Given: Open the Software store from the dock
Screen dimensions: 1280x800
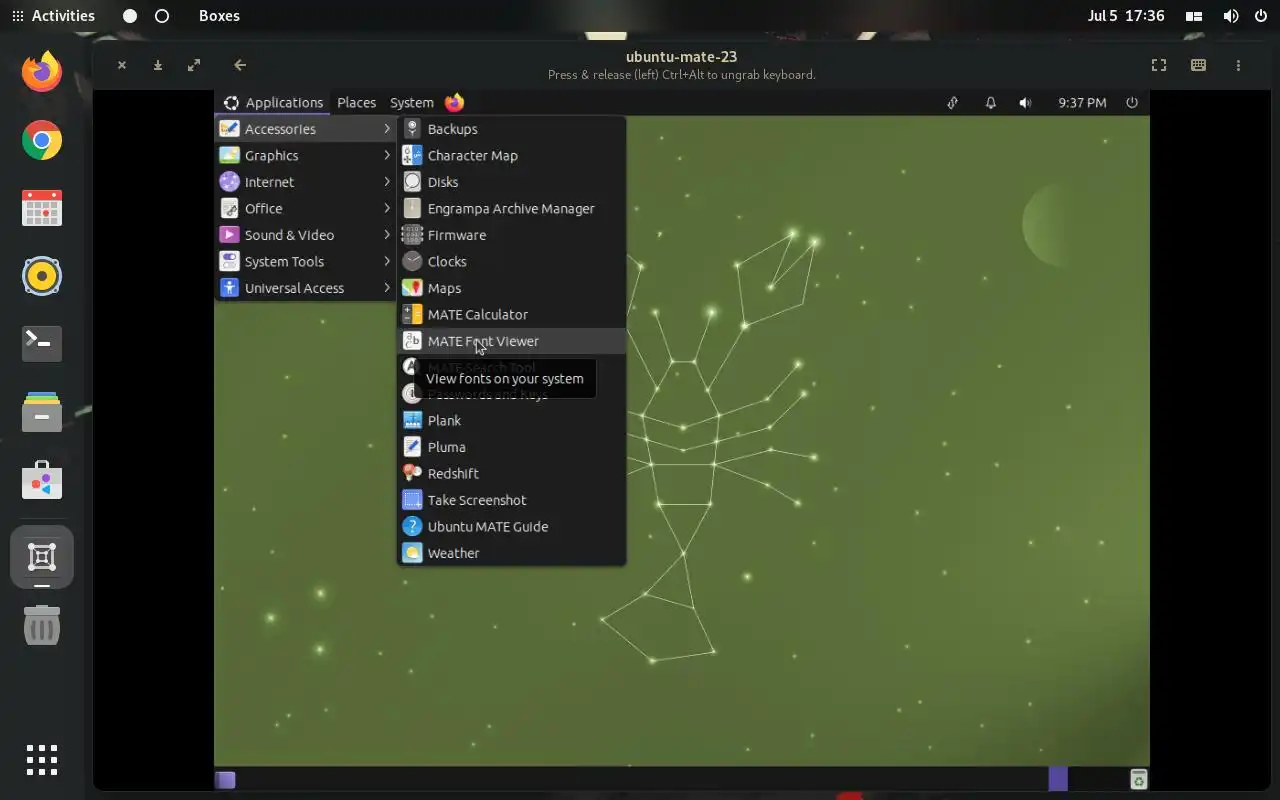Looking at the screenshot, I should point(42,481).
